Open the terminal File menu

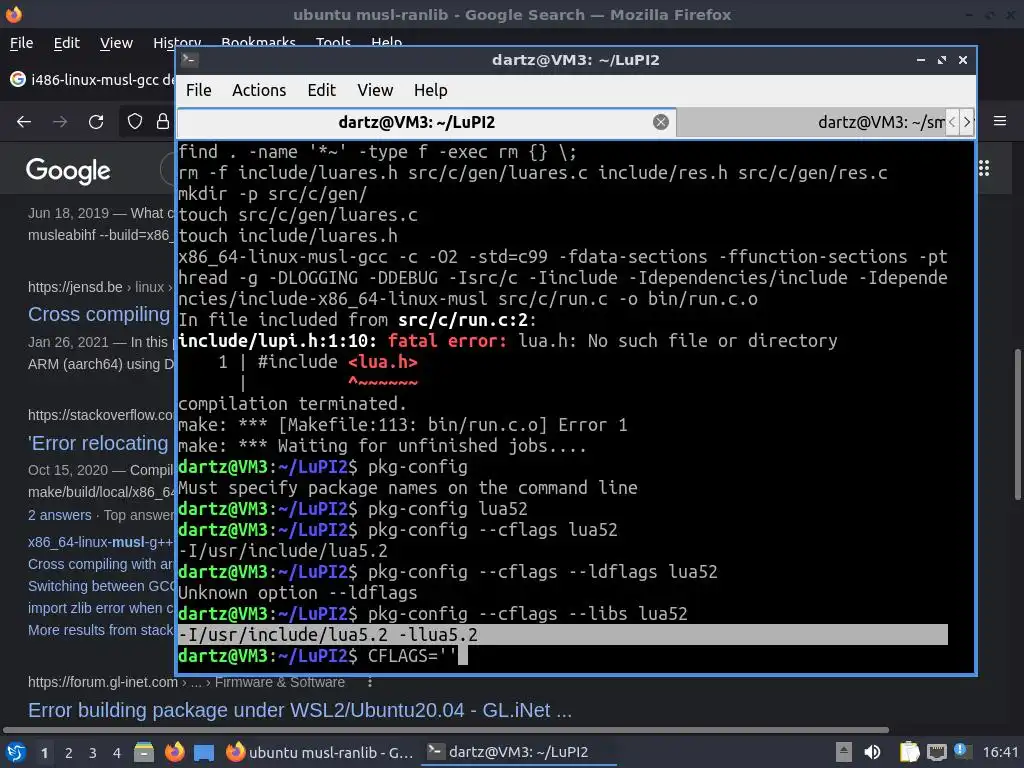pyautogui.click(x=199, y=90)
